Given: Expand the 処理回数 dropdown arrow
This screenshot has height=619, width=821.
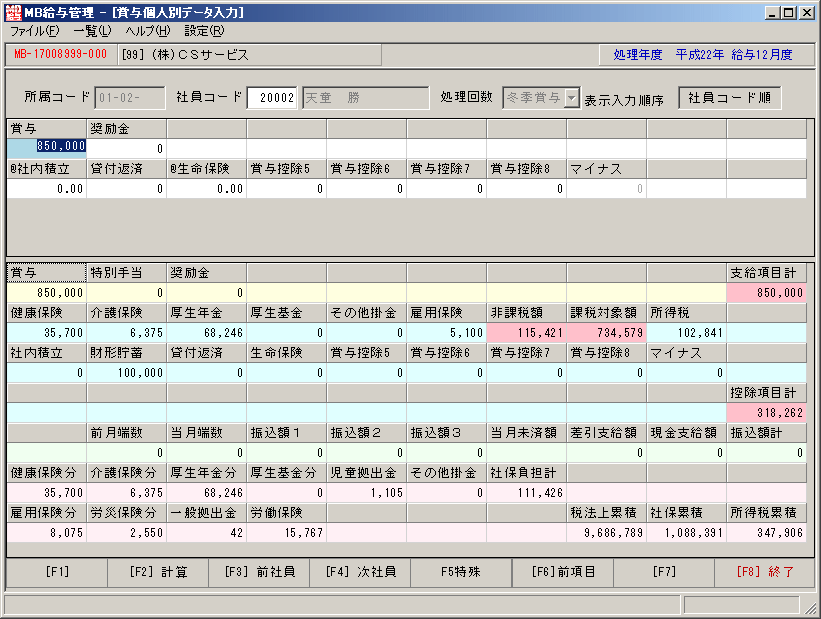Looking at the screenshot, I should [x=572, y=98].
